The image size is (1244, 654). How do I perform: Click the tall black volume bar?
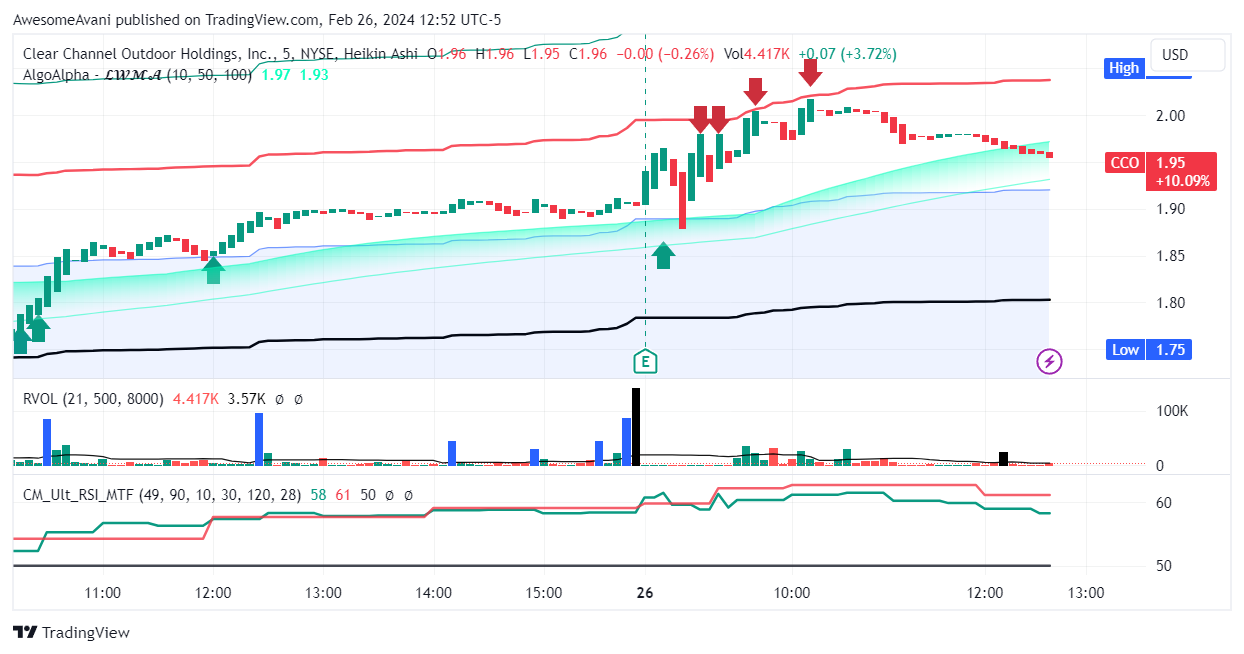pyautogui.click(x=635, y=426)
